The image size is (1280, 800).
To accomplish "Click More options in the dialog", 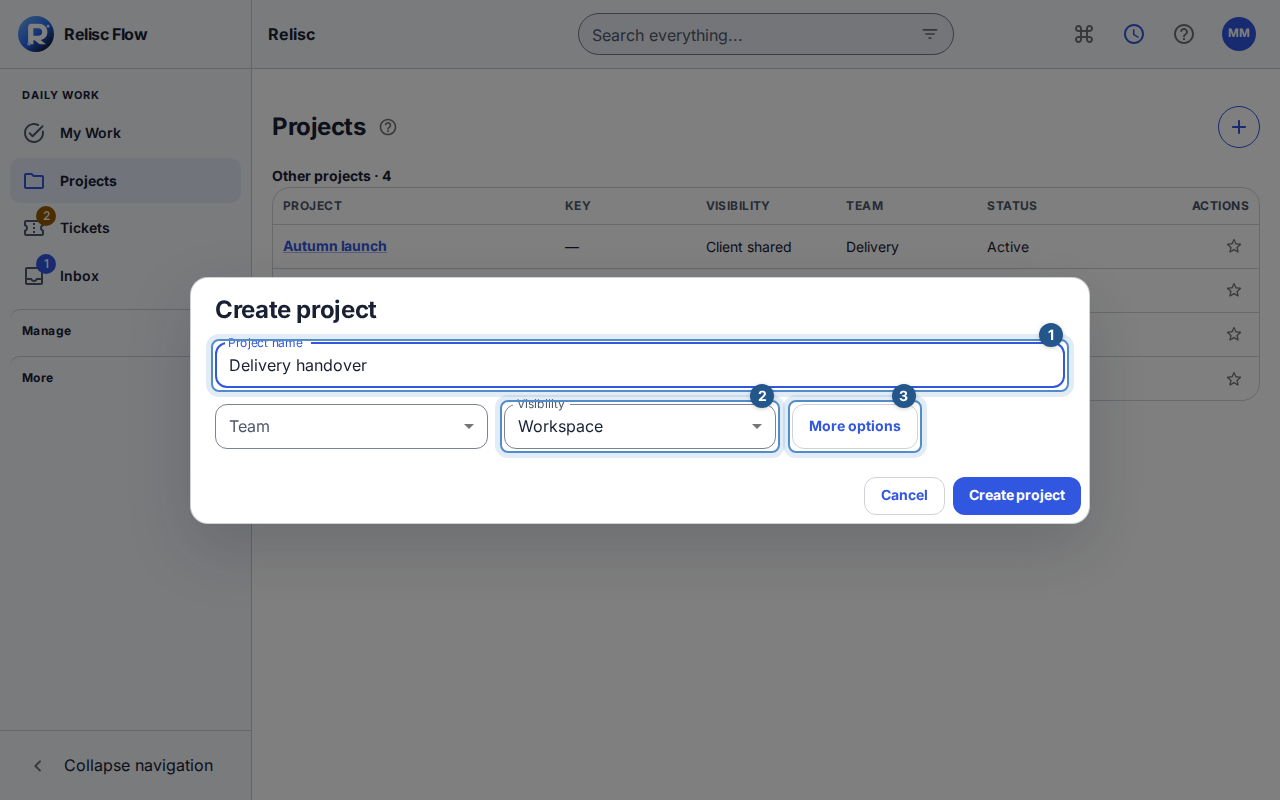I will click(855, 426).
